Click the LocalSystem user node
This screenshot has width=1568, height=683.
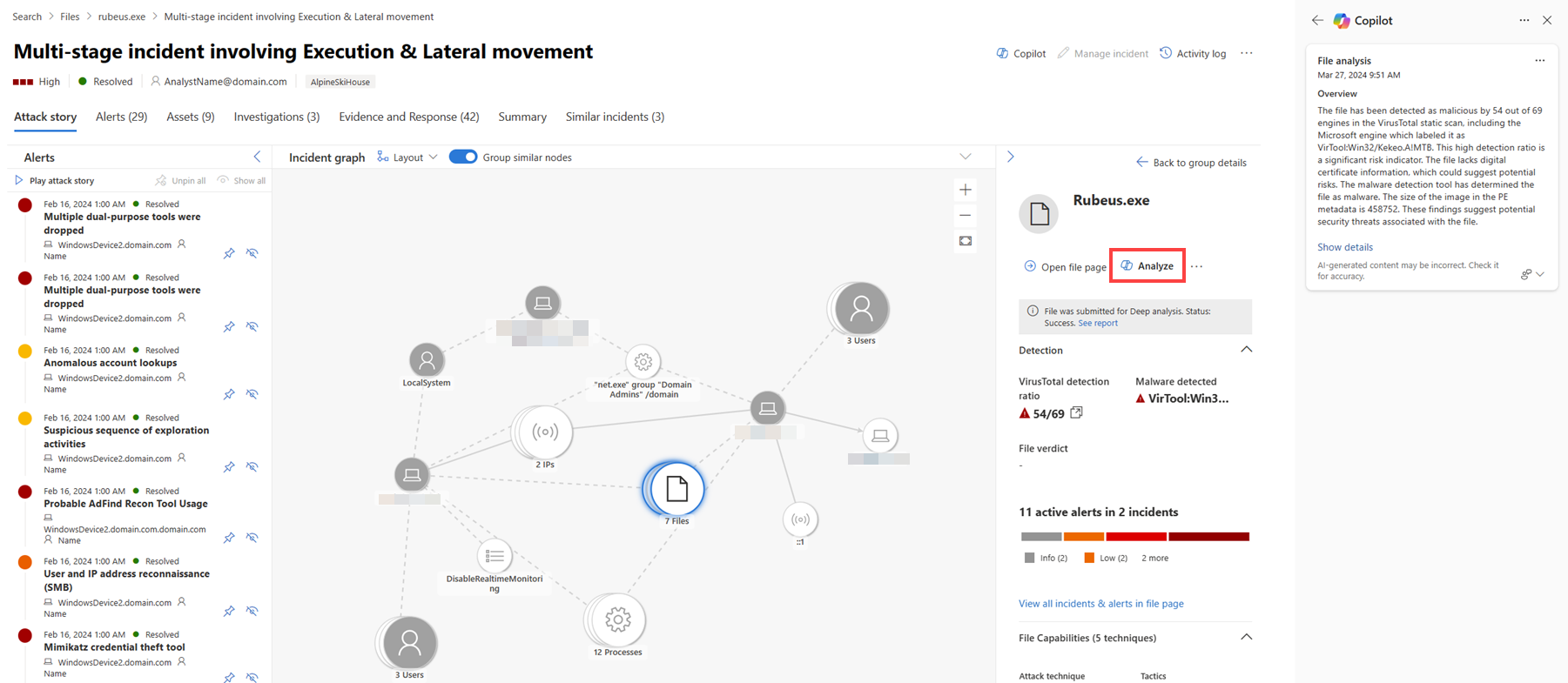pyautogui.click(x=427, y=360)
